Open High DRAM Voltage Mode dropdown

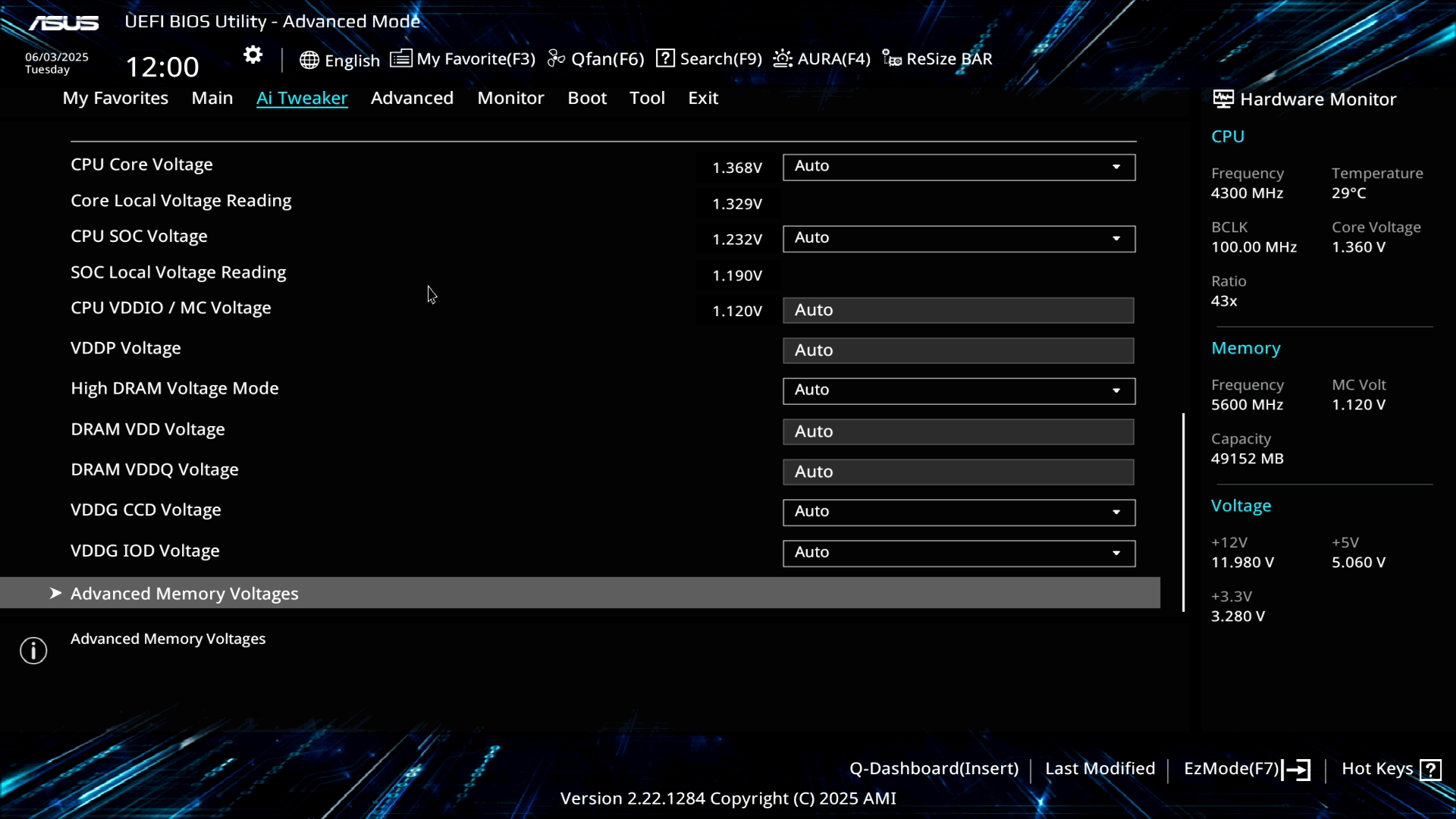[959, 391]
